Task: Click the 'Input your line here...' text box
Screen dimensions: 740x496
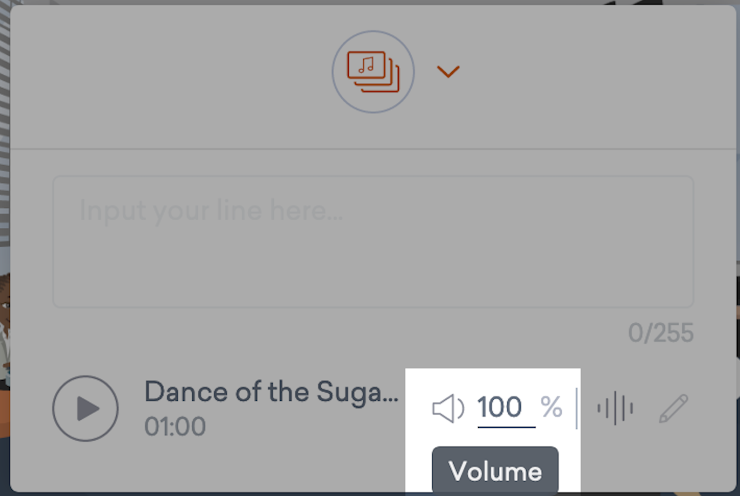Action: point(373,242)
